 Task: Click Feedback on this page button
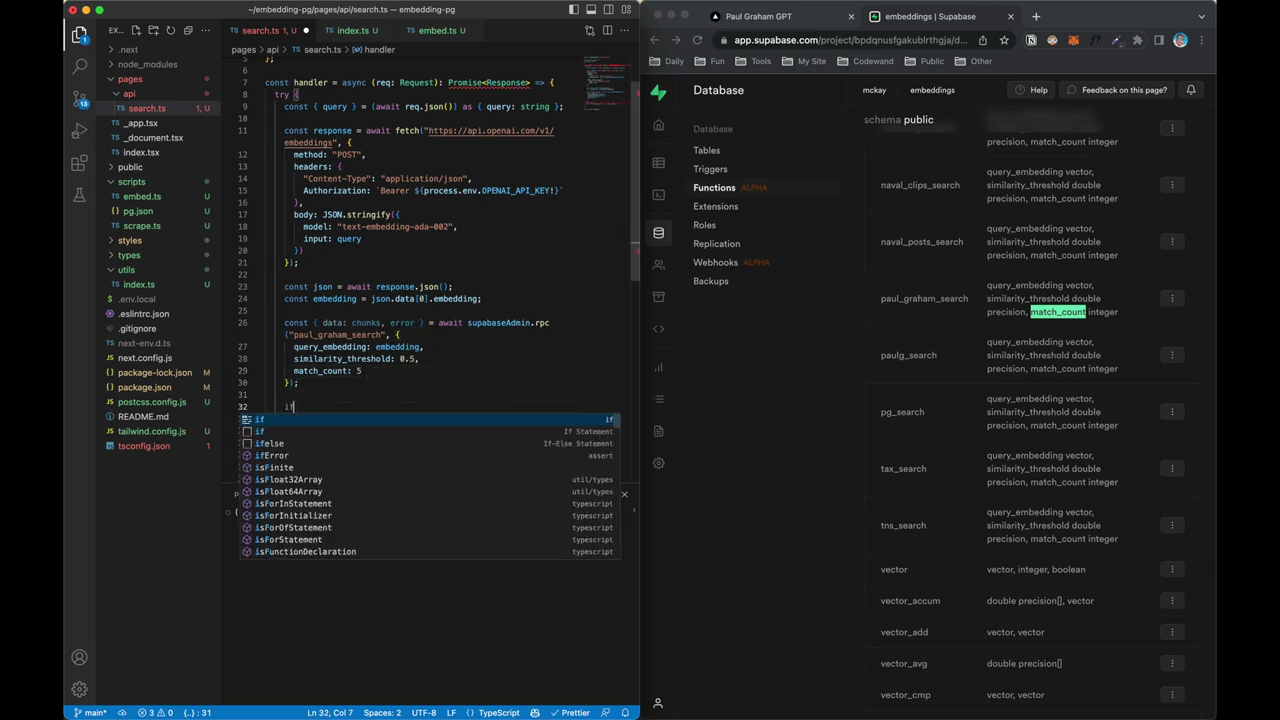coord(1116,90)
